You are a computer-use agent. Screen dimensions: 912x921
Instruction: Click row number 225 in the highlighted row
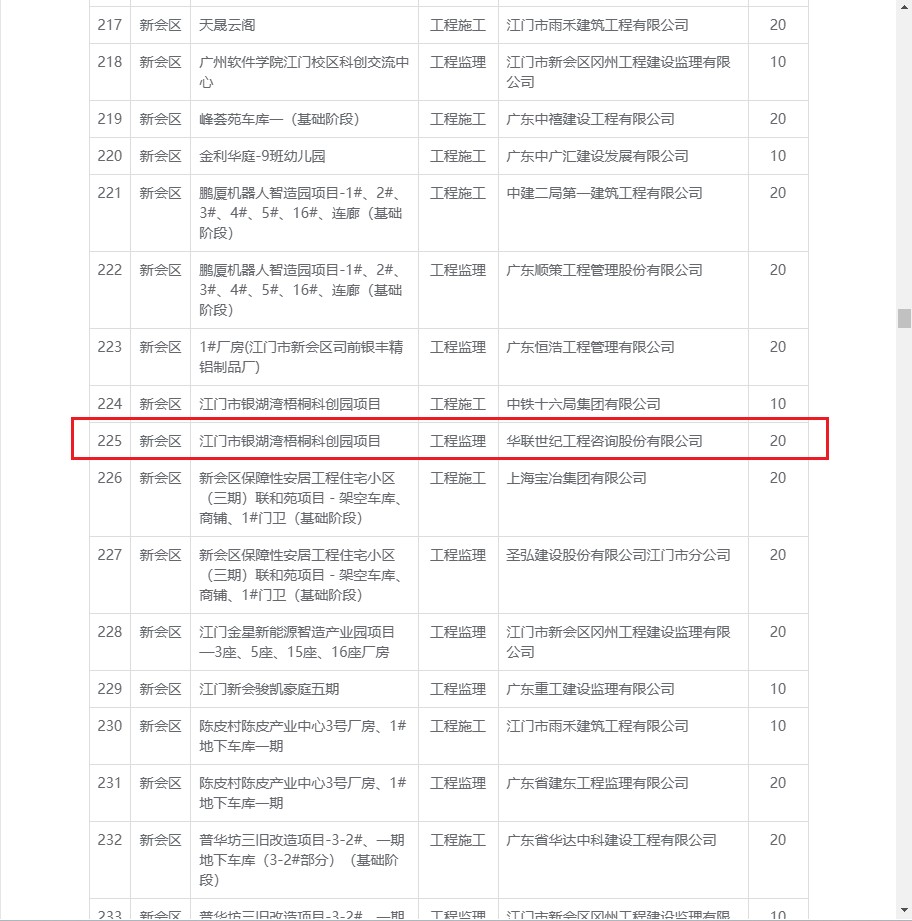(110, 441)
